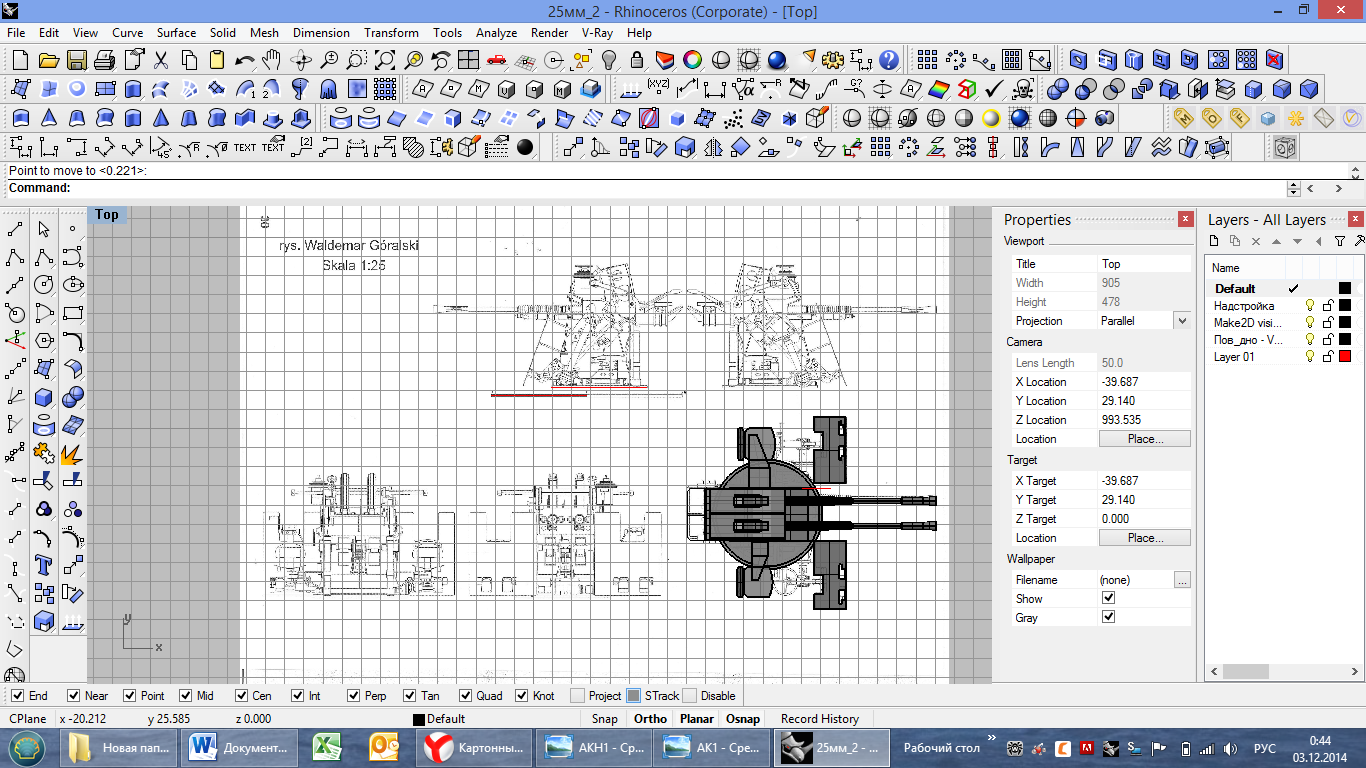The width and height of the screenshot is (1366, 768).
Task: Open the Analyze menu
Action: (x=496, y=33)
